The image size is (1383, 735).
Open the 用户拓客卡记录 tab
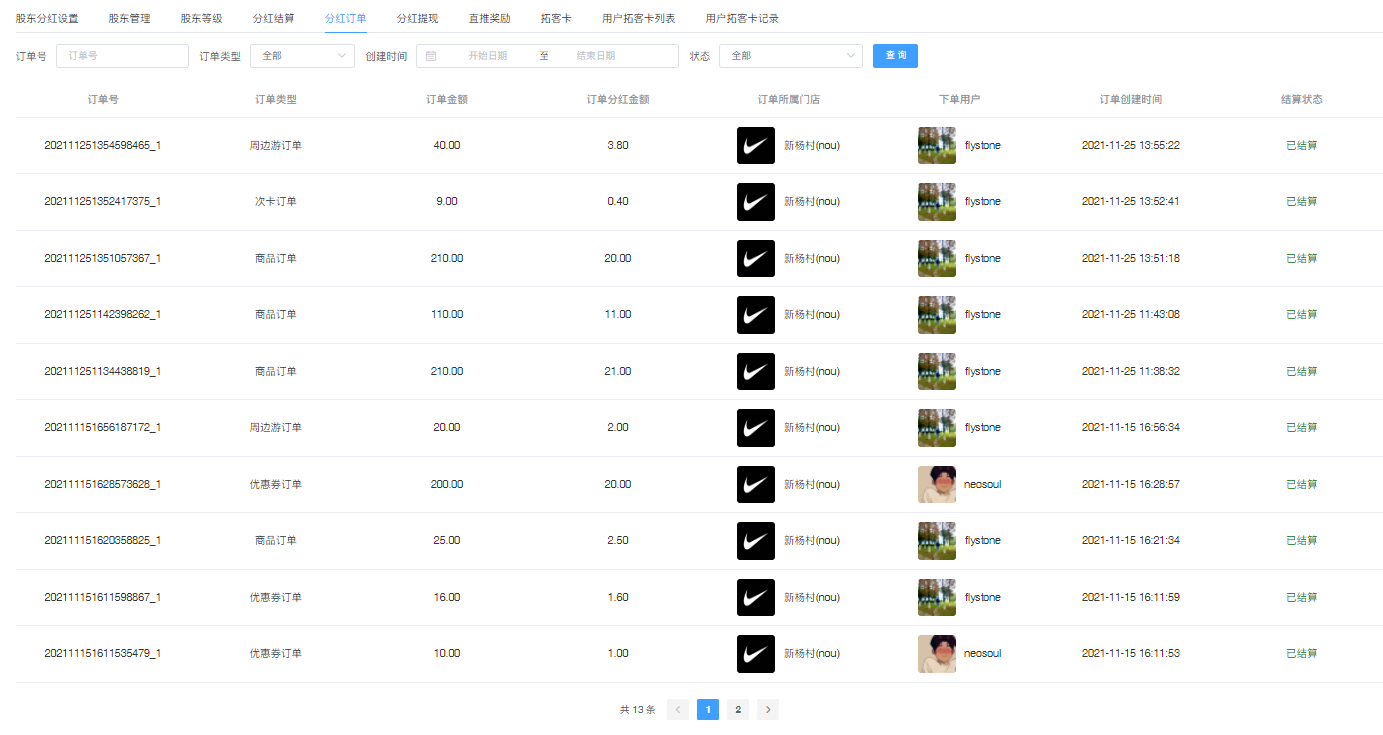(x=742, y=18)
